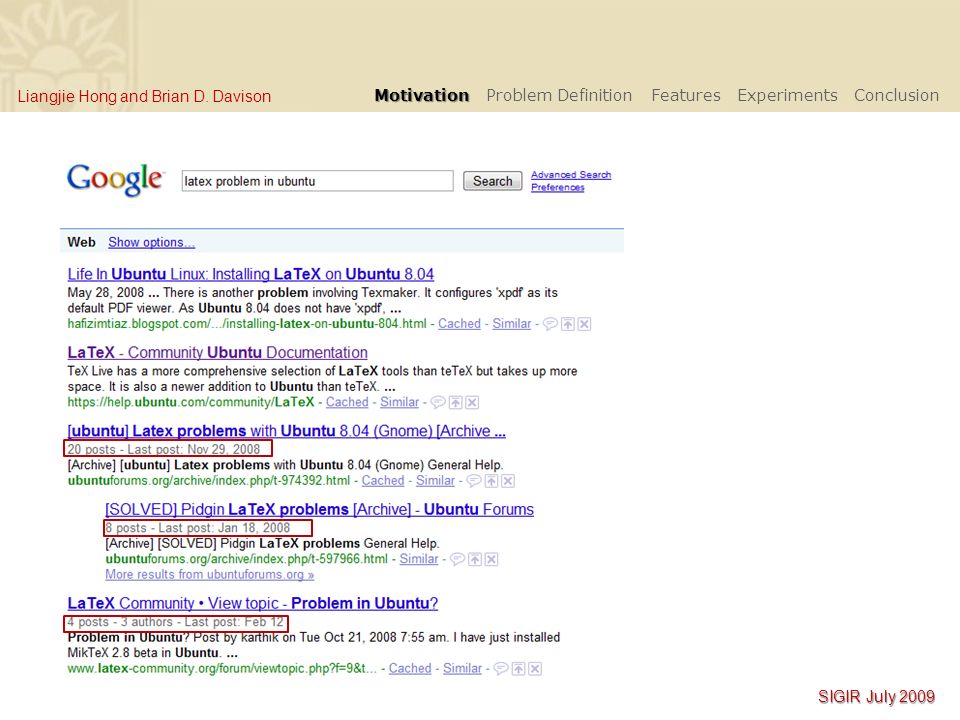Click promote arrow icon on latex-community.org result
The height and width of the screenshot is (720, 960).
[519, 669]
